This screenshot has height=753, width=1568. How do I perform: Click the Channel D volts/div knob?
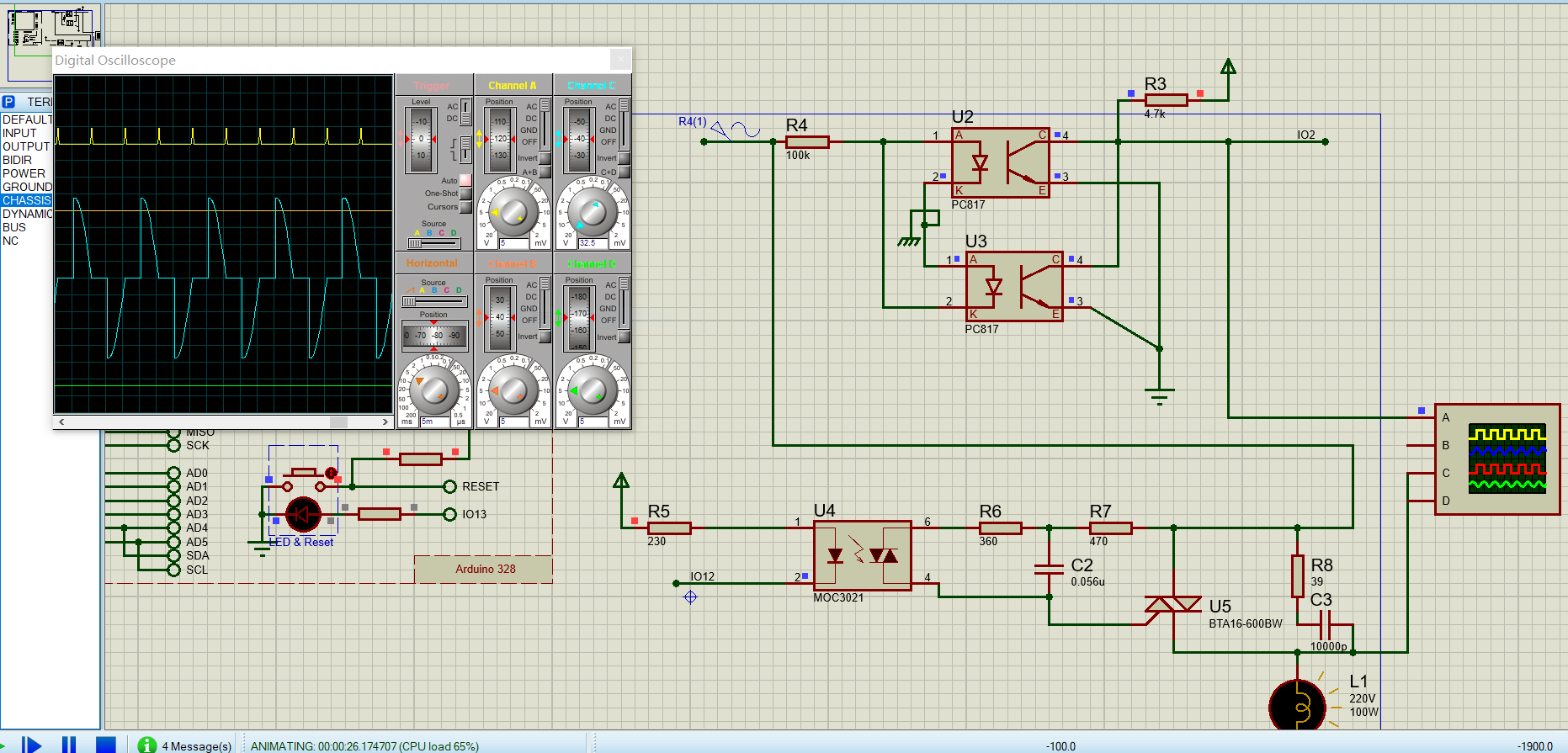point(593,390)
